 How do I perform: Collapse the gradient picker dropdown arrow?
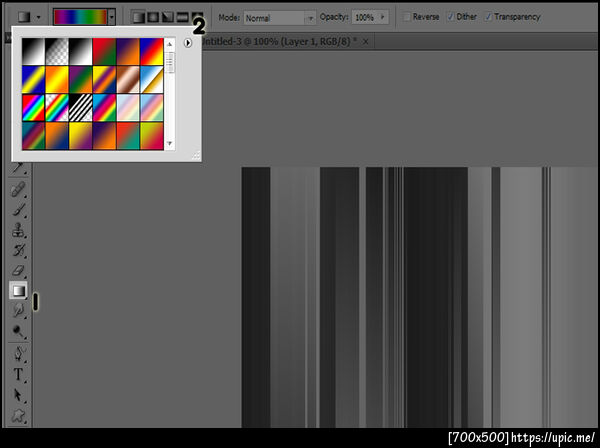point(111,17)
